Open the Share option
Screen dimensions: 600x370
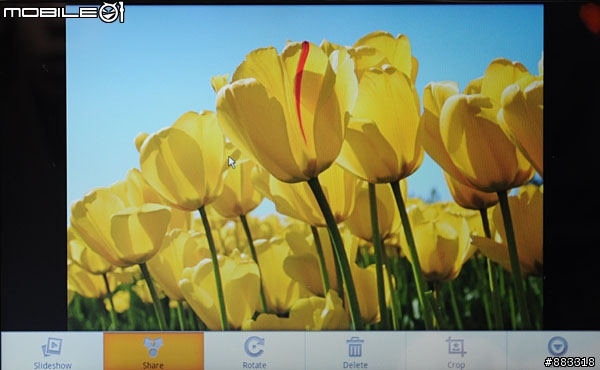153,351
